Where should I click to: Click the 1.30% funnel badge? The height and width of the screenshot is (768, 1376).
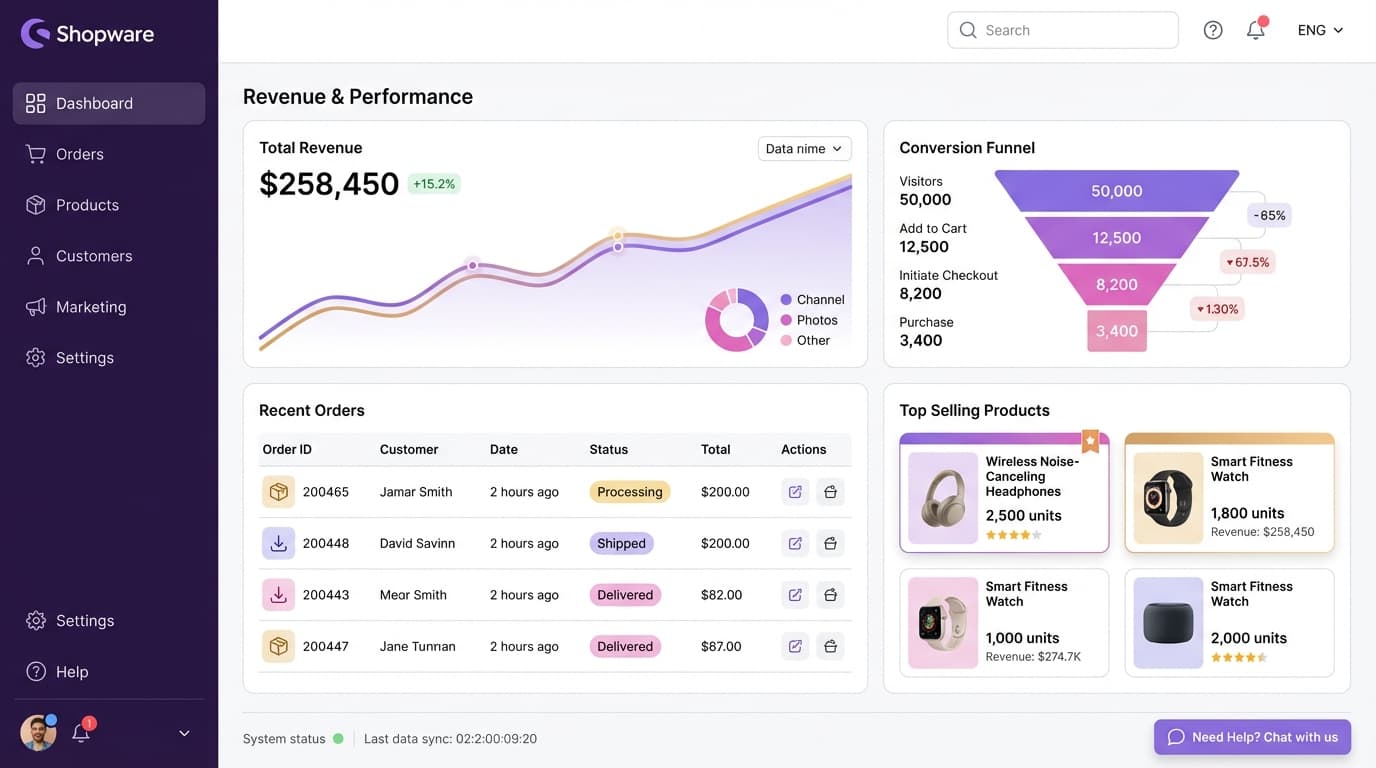(x=1217, y=309)
